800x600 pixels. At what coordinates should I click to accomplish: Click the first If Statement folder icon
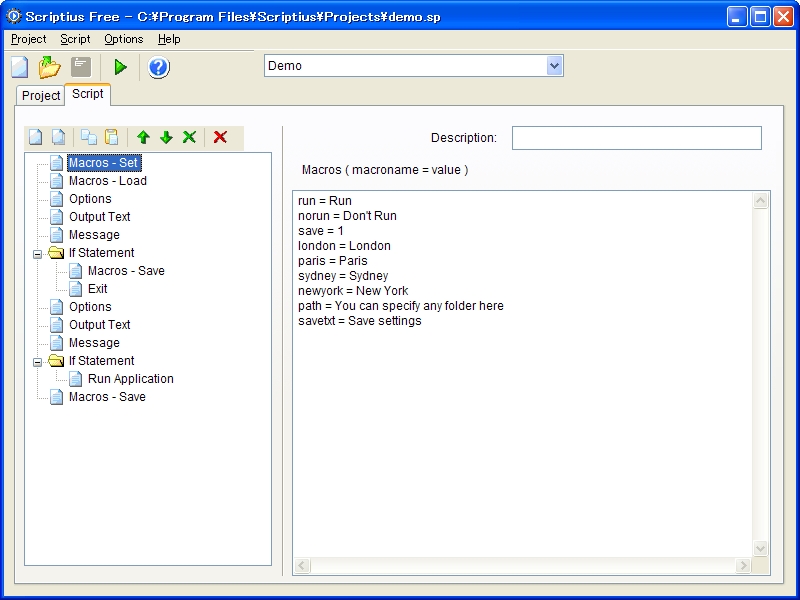pyautogui.click(x=56, y=253)
